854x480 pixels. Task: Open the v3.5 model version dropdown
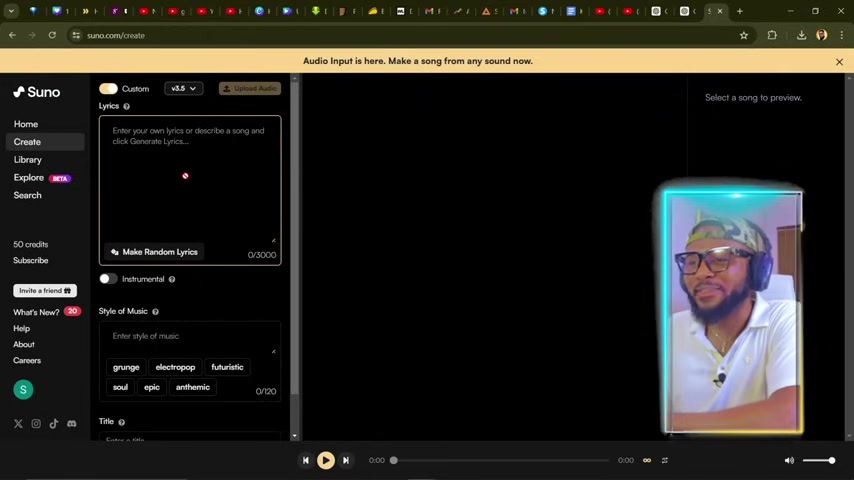(x=184, y=88)
